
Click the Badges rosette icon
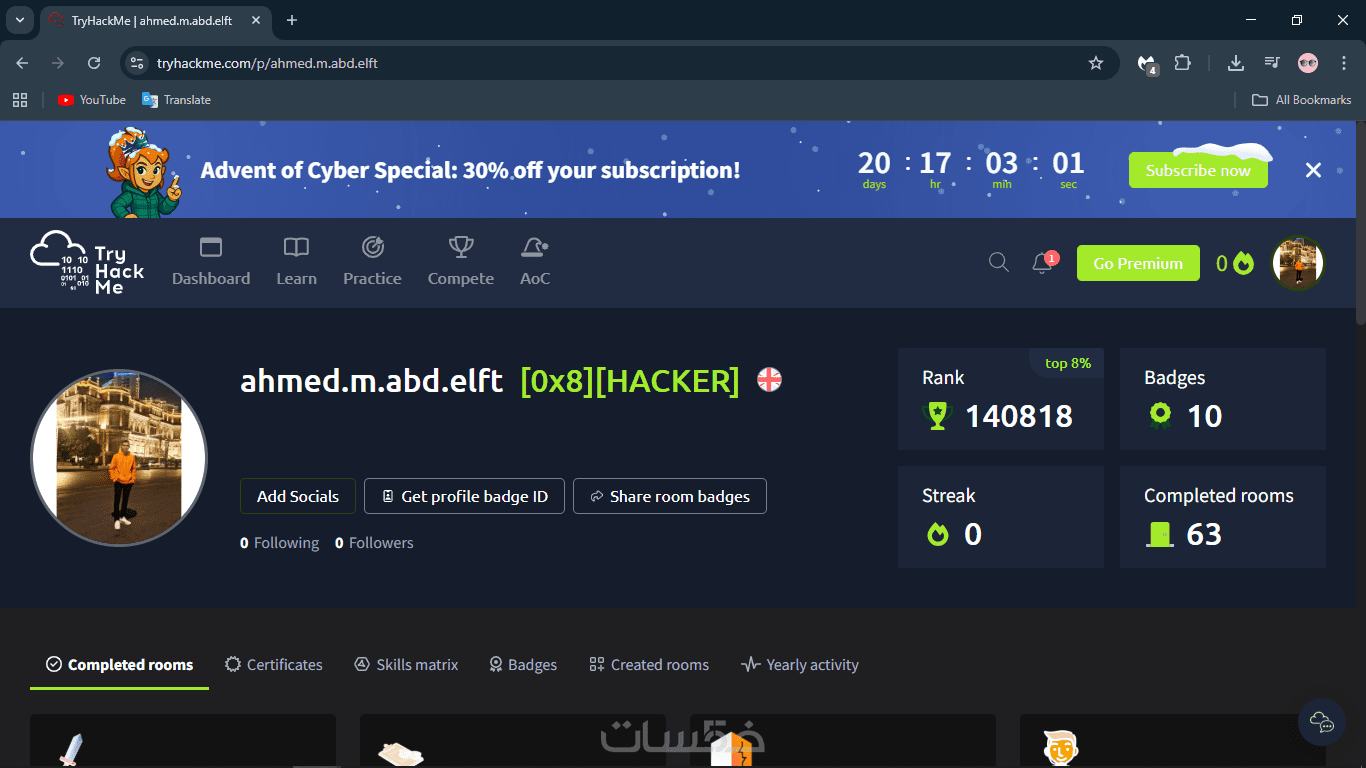(x=1160, y=416)
